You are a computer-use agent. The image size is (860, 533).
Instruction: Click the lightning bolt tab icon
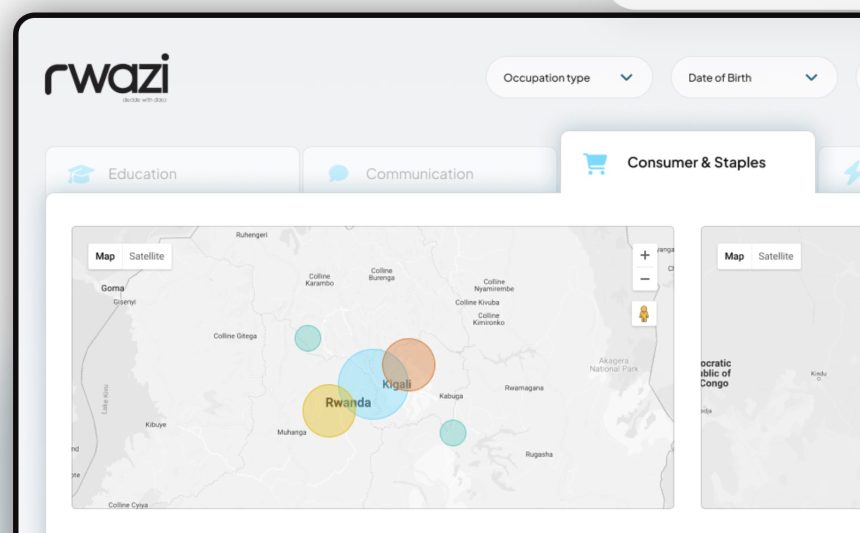point(852,173)
